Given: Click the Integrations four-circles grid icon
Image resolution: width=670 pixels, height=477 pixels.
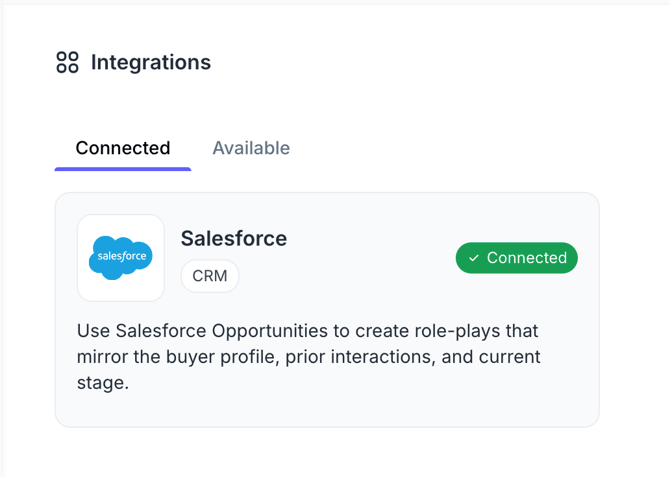Looking at the screenshot, I should (x=67, y=63).
